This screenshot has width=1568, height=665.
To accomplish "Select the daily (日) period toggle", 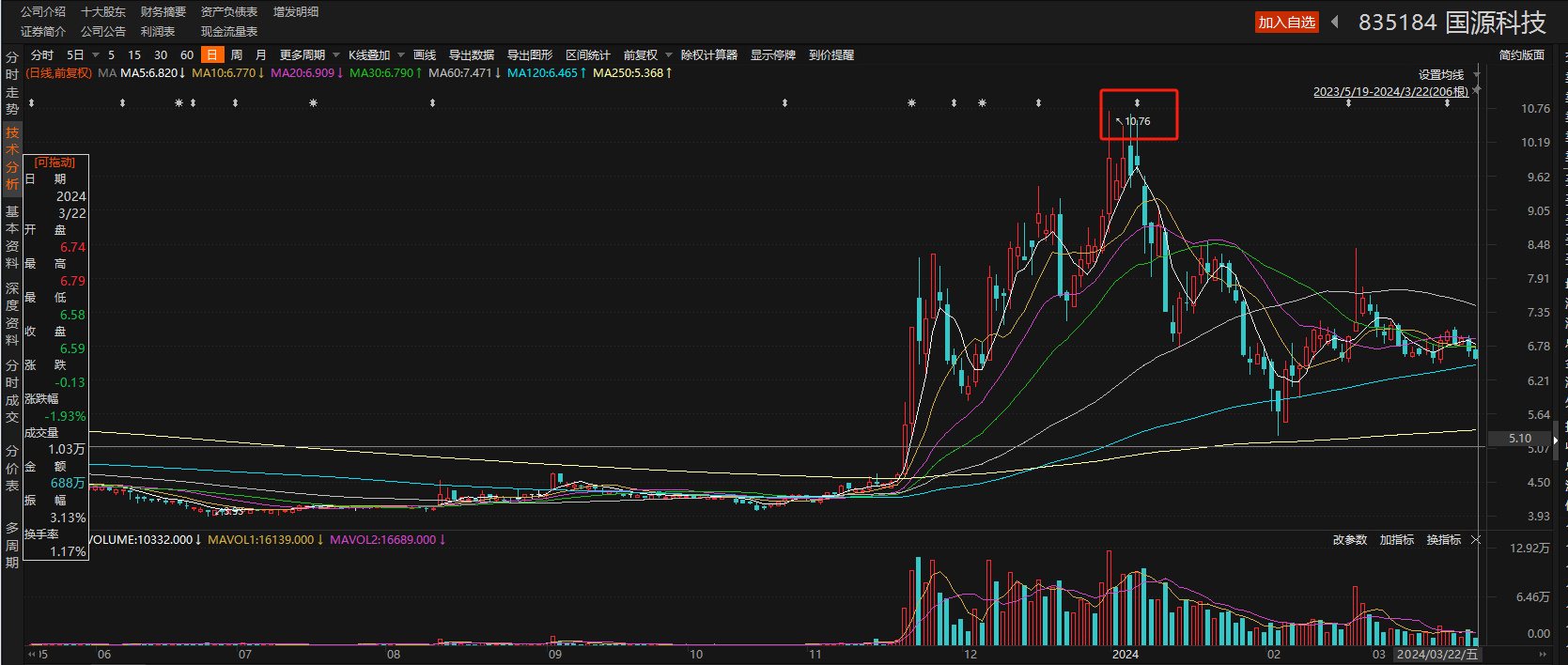I will pos(212,55).
